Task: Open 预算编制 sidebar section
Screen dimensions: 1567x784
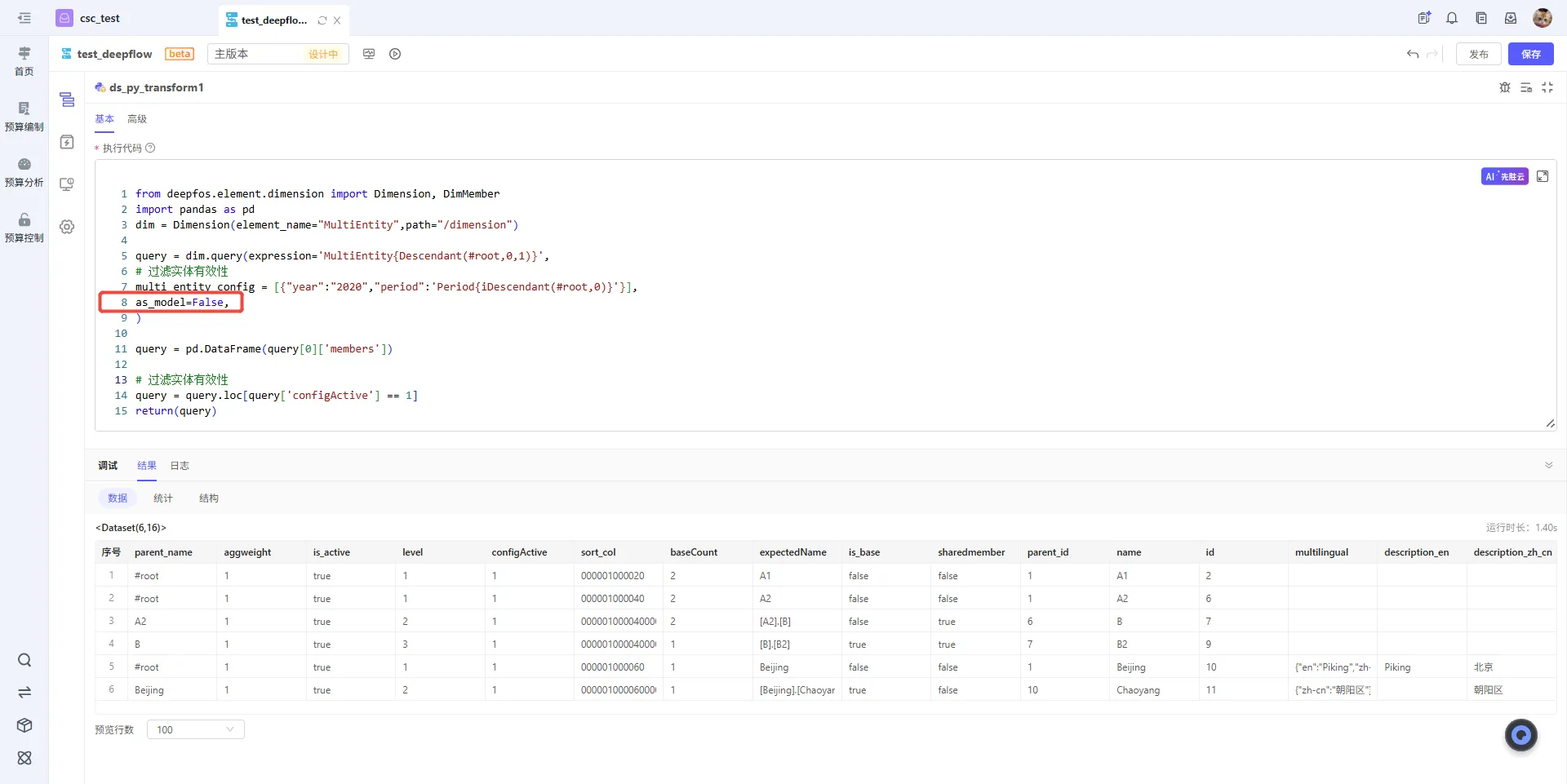Action: pyautogui.click(x=24, y=117)
